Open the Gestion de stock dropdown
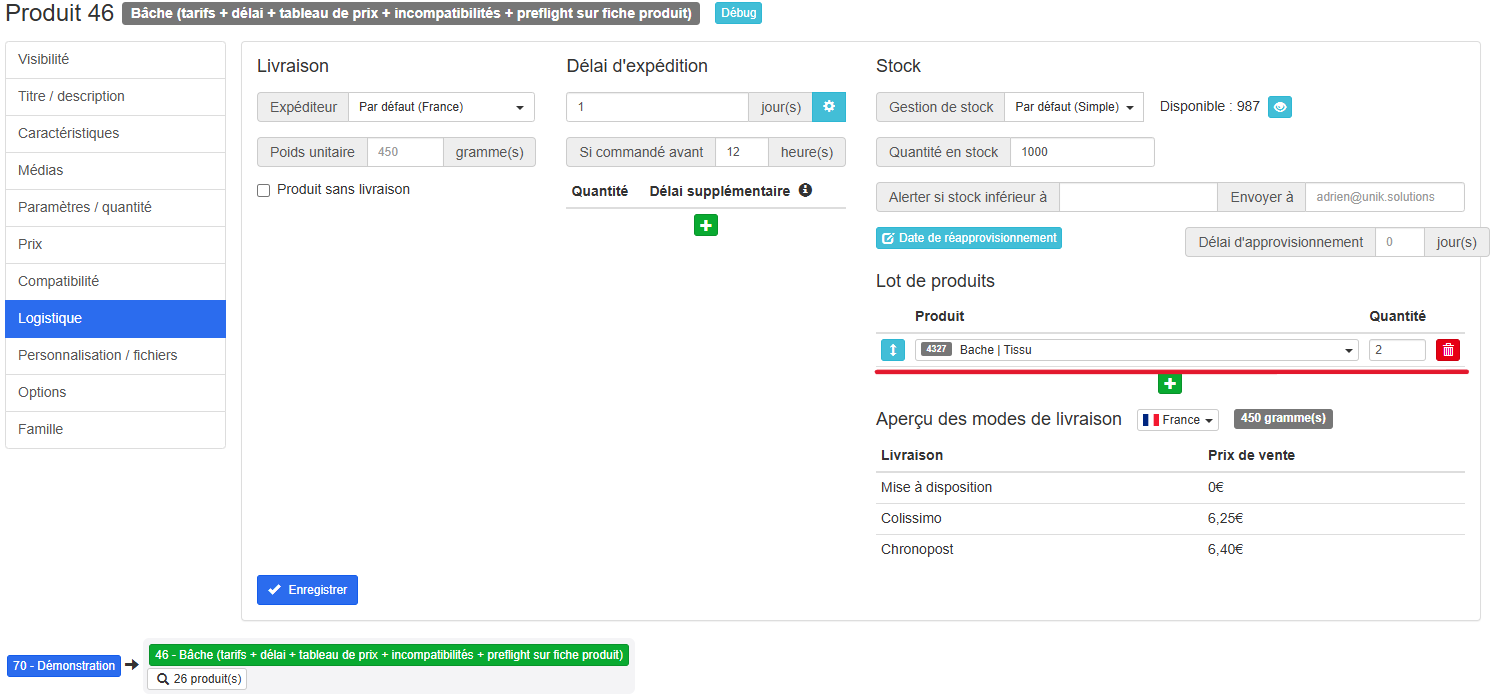Image resolution: width=1490 pixels, height=697 pixels. coord(1073,107)
